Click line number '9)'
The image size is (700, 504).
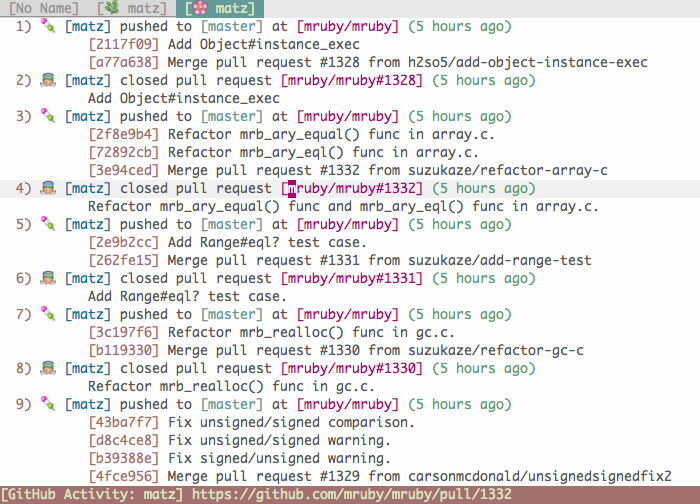(24, 404)
